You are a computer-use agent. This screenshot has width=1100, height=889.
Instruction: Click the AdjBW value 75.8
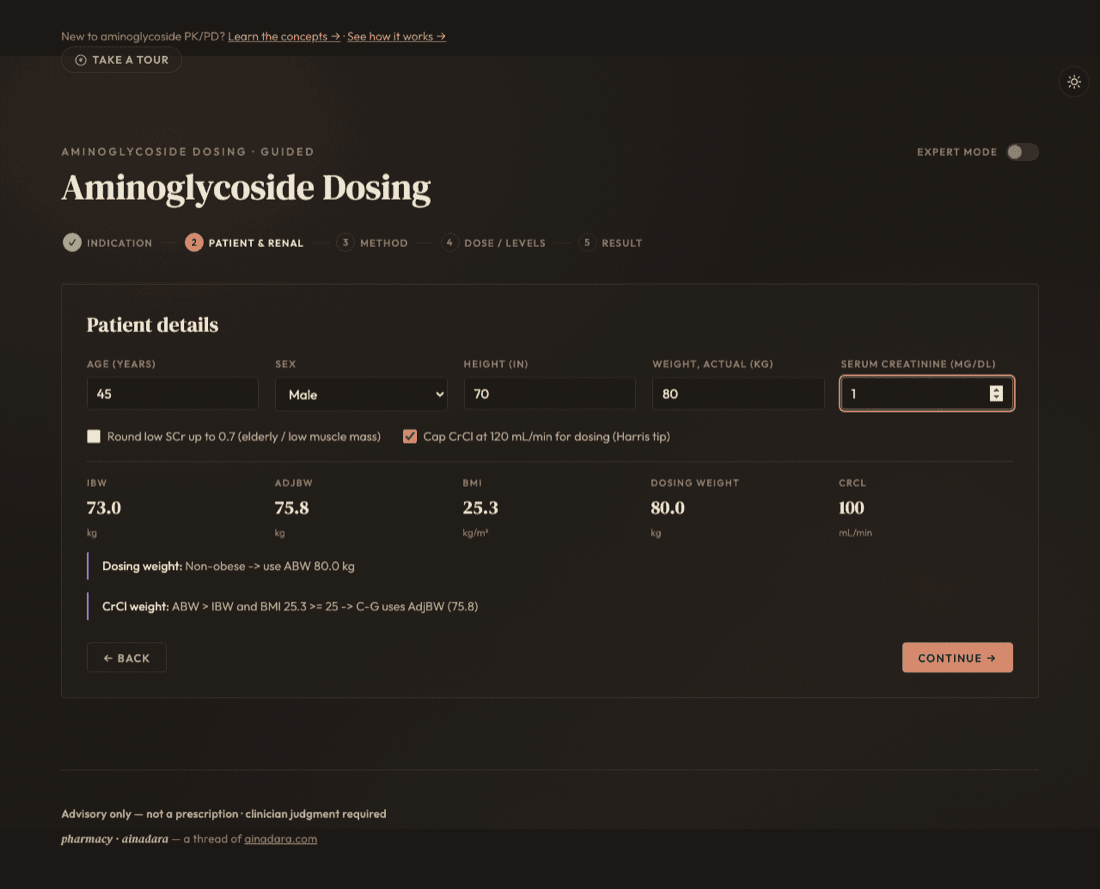pos(292,508)
